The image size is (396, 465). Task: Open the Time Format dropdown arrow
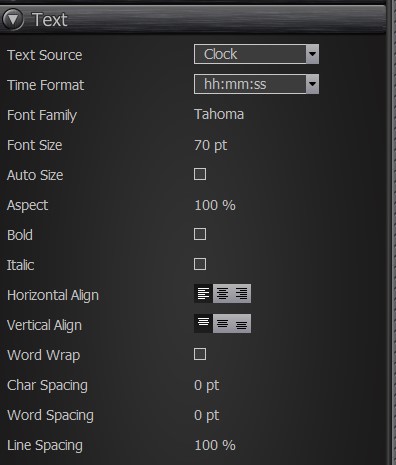312,84
